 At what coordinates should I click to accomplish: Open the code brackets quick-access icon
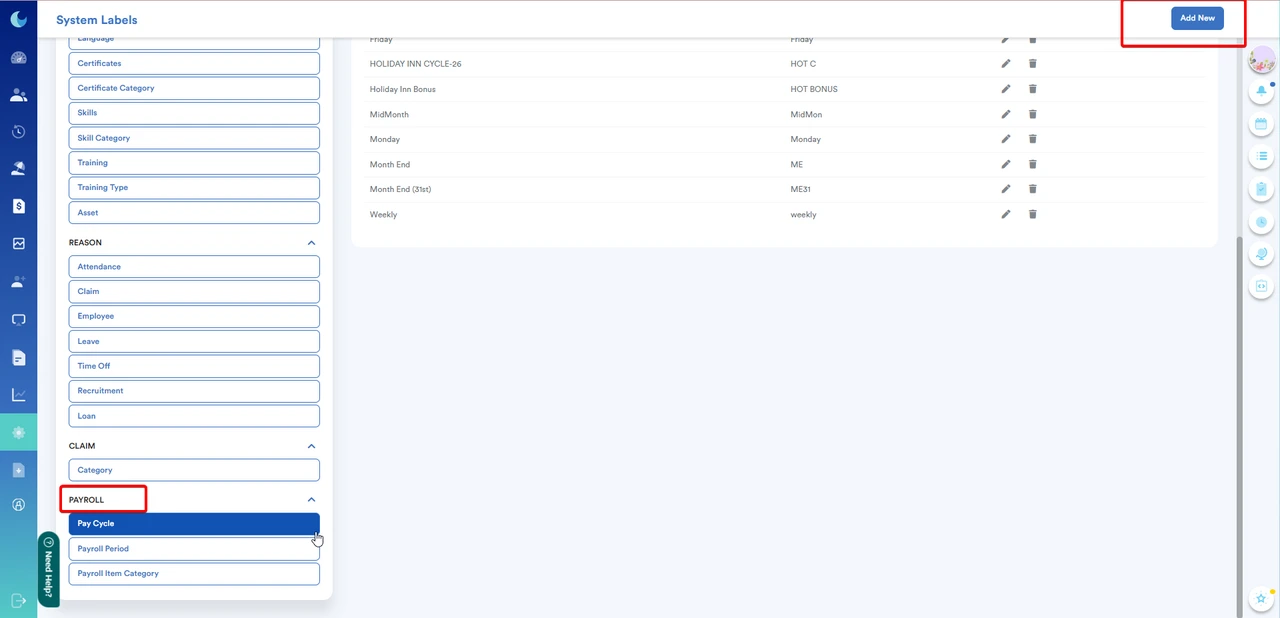pyautogui.click(x=1261, y=286)
